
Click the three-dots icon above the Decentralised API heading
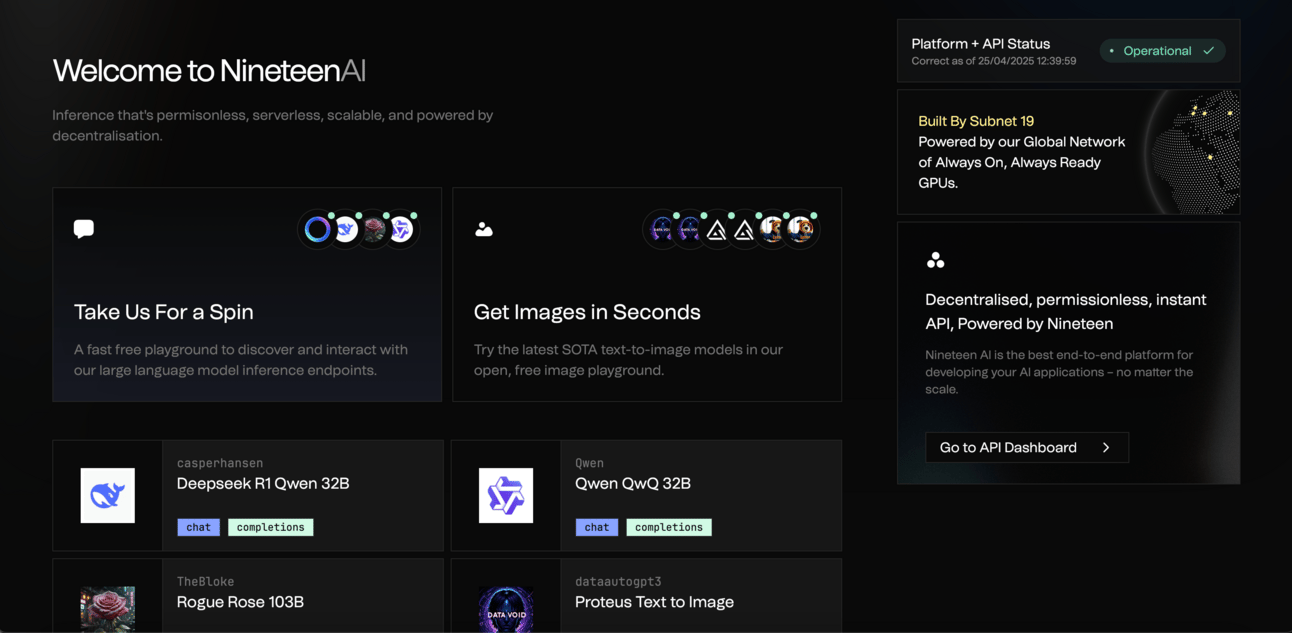[936, 260]
